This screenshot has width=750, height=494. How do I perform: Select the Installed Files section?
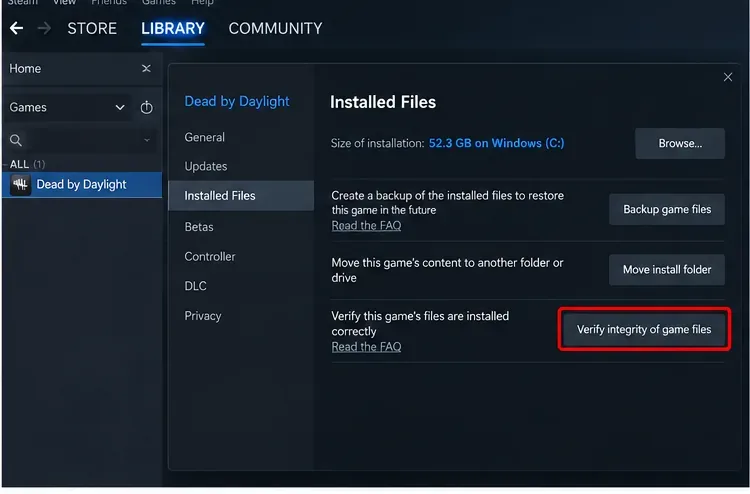(x=241, y=196)
